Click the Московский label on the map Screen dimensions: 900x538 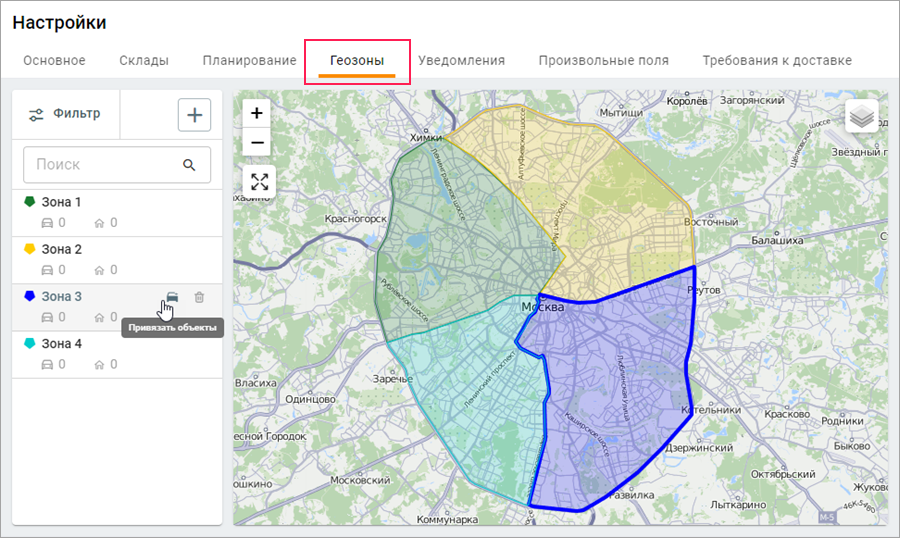pos(360,480)
